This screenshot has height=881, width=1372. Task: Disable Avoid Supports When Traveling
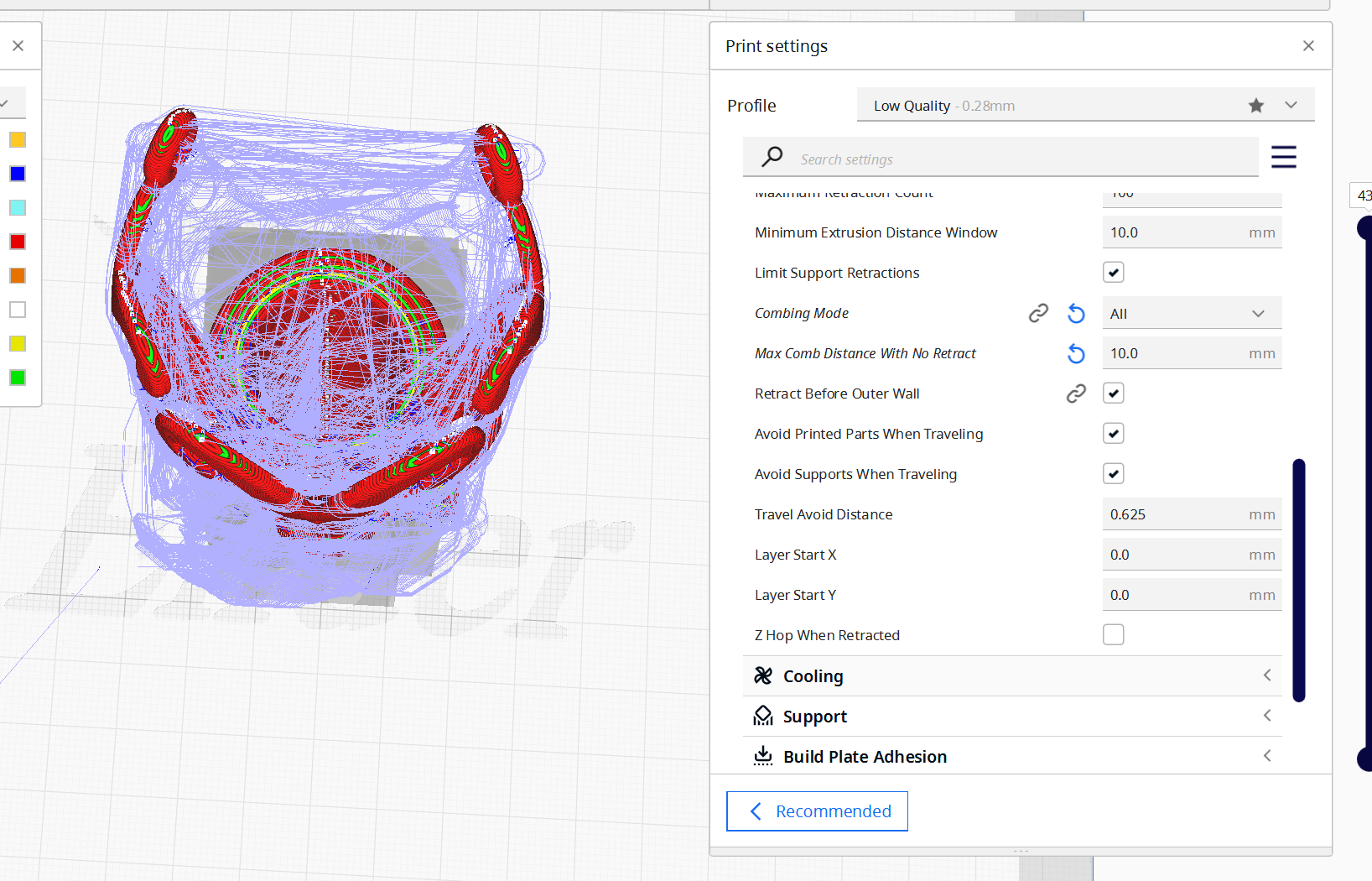pyautogui.click(x=1113, y=473)
